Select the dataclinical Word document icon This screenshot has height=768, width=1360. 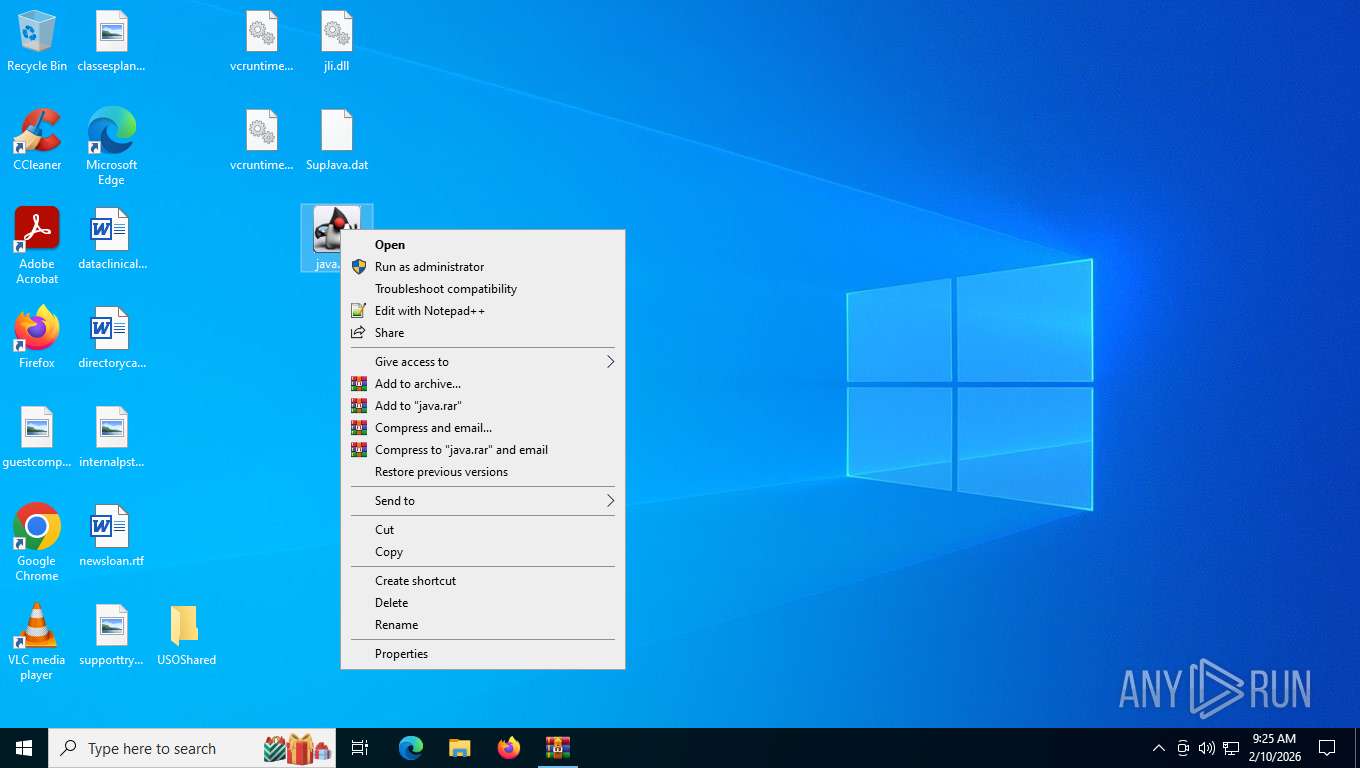[x=111, y=240]
